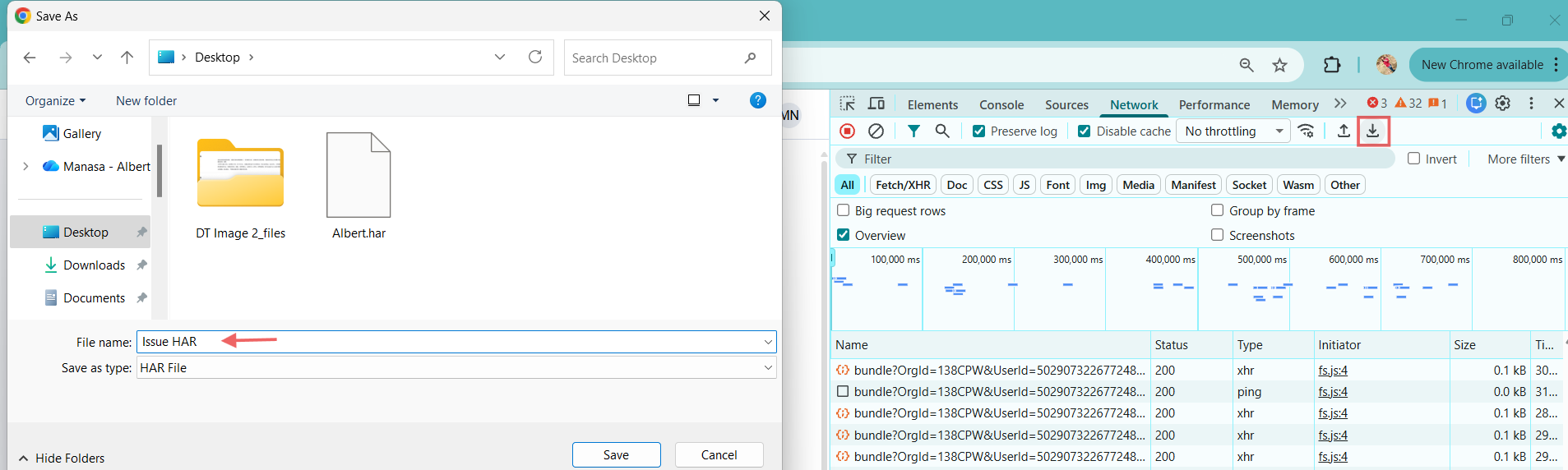
Task: Clear the network log
Action: 877,131
